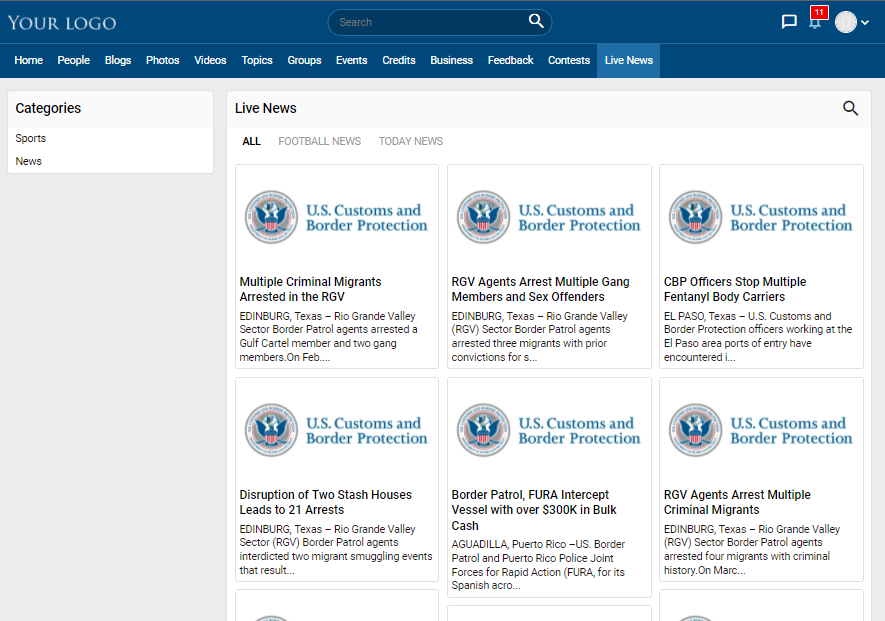Open thumbnail of CBP Fentanyl Body Carriers article
The width and height of the screenshot is (885, 621).
point(761,217)
